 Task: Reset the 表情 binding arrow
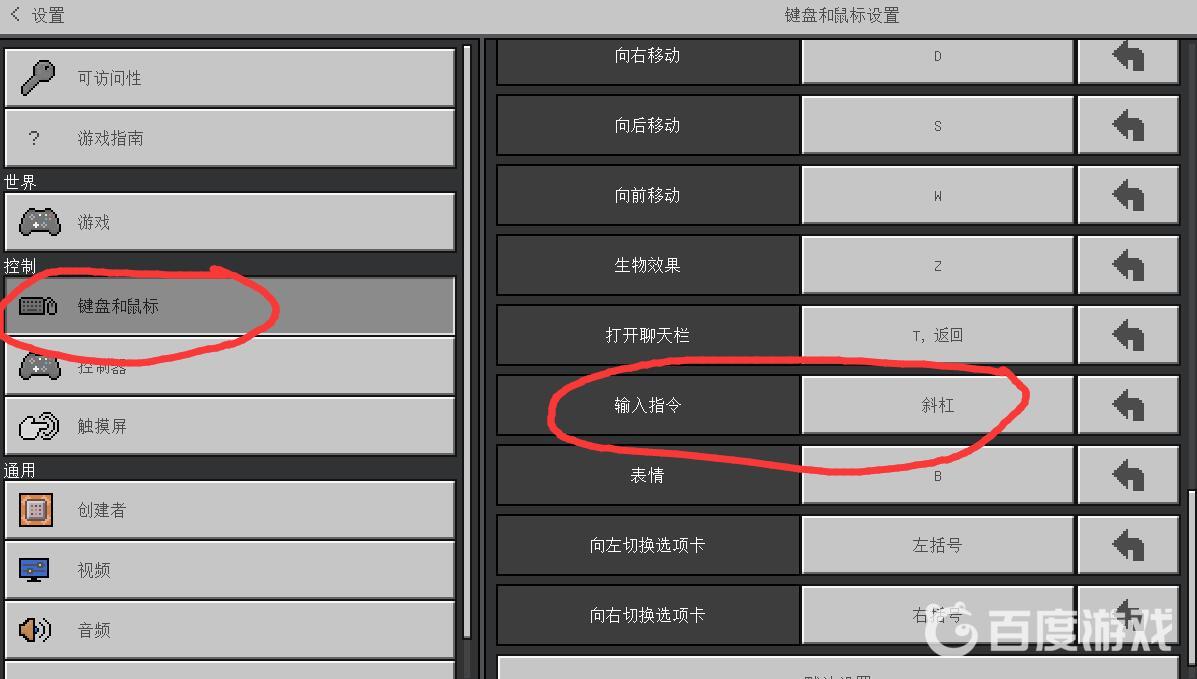1128,476
